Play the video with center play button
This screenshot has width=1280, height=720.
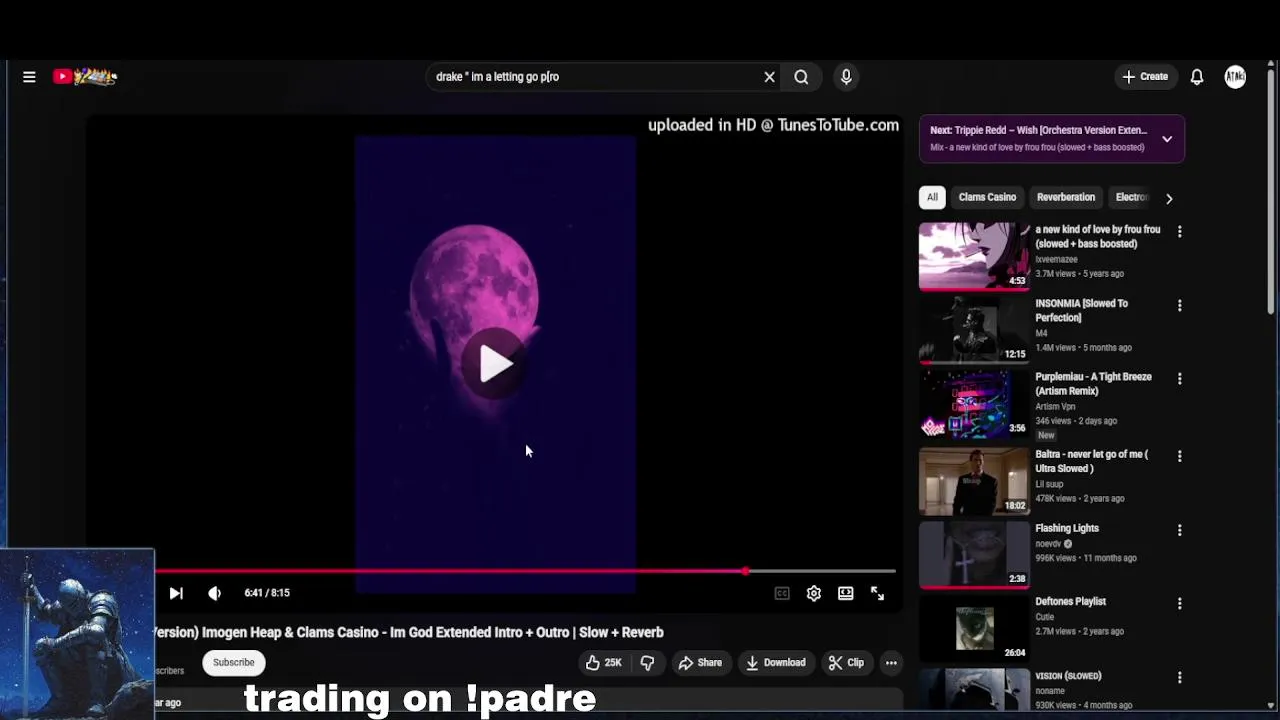pyautogui.click(x=495, y=364)
